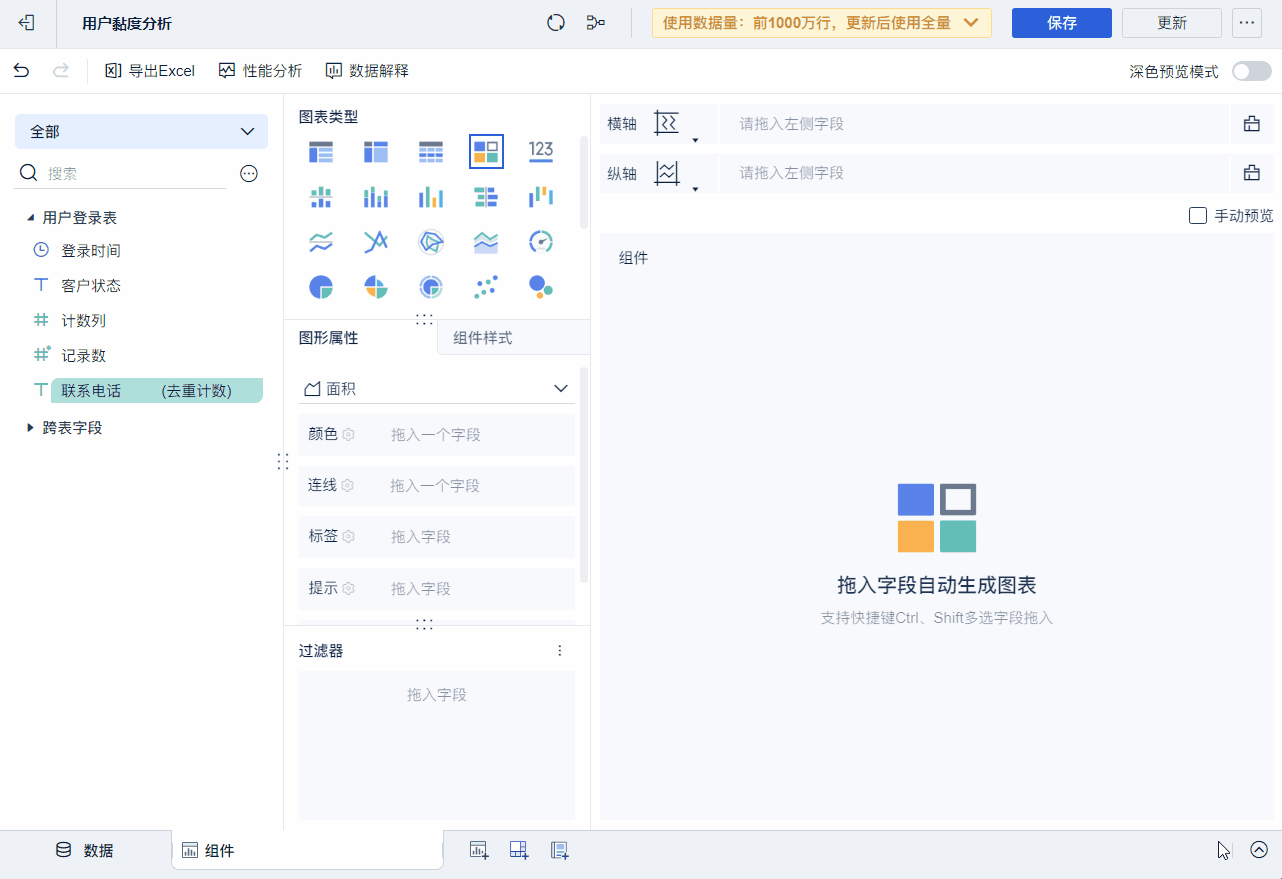Select the gauge dashboard chart type

(541, 242)
